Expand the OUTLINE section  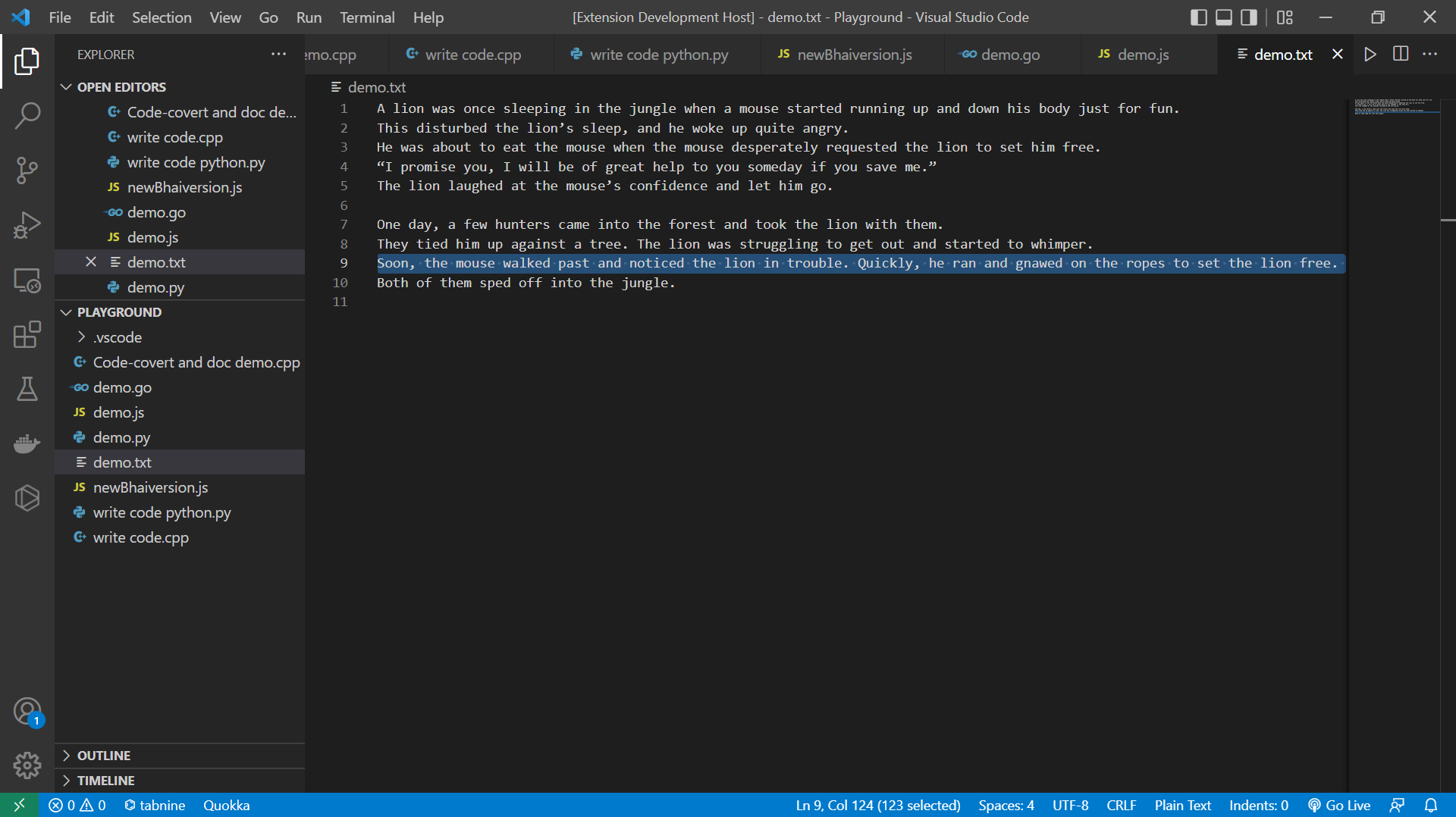[x=180, y=756]
